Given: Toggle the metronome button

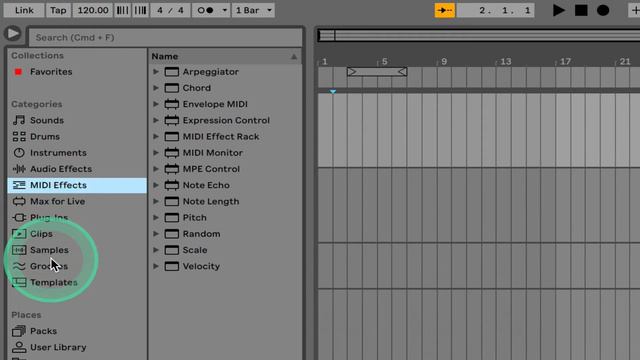Looking at the screenshot, I should 206,10.
